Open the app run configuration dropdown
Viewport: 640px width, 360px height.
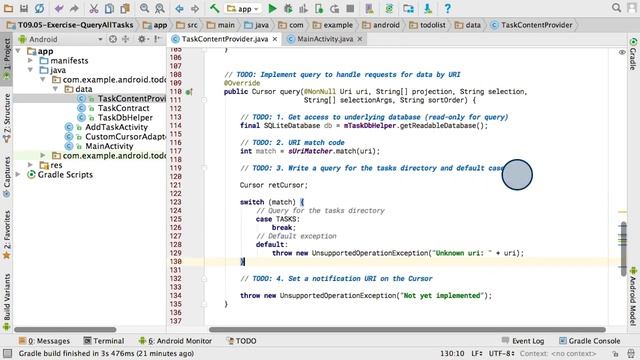point(243,9)
